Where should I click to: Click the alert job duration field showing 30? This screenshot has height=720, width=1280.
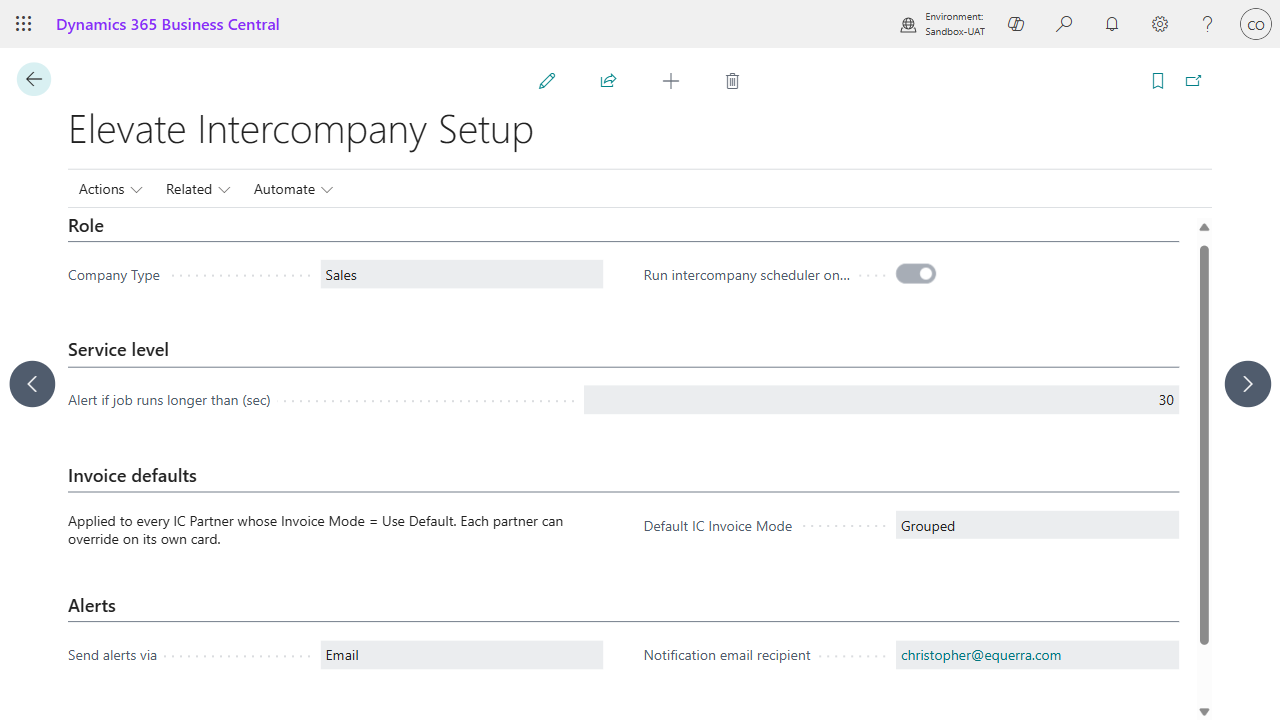(881, 400)
